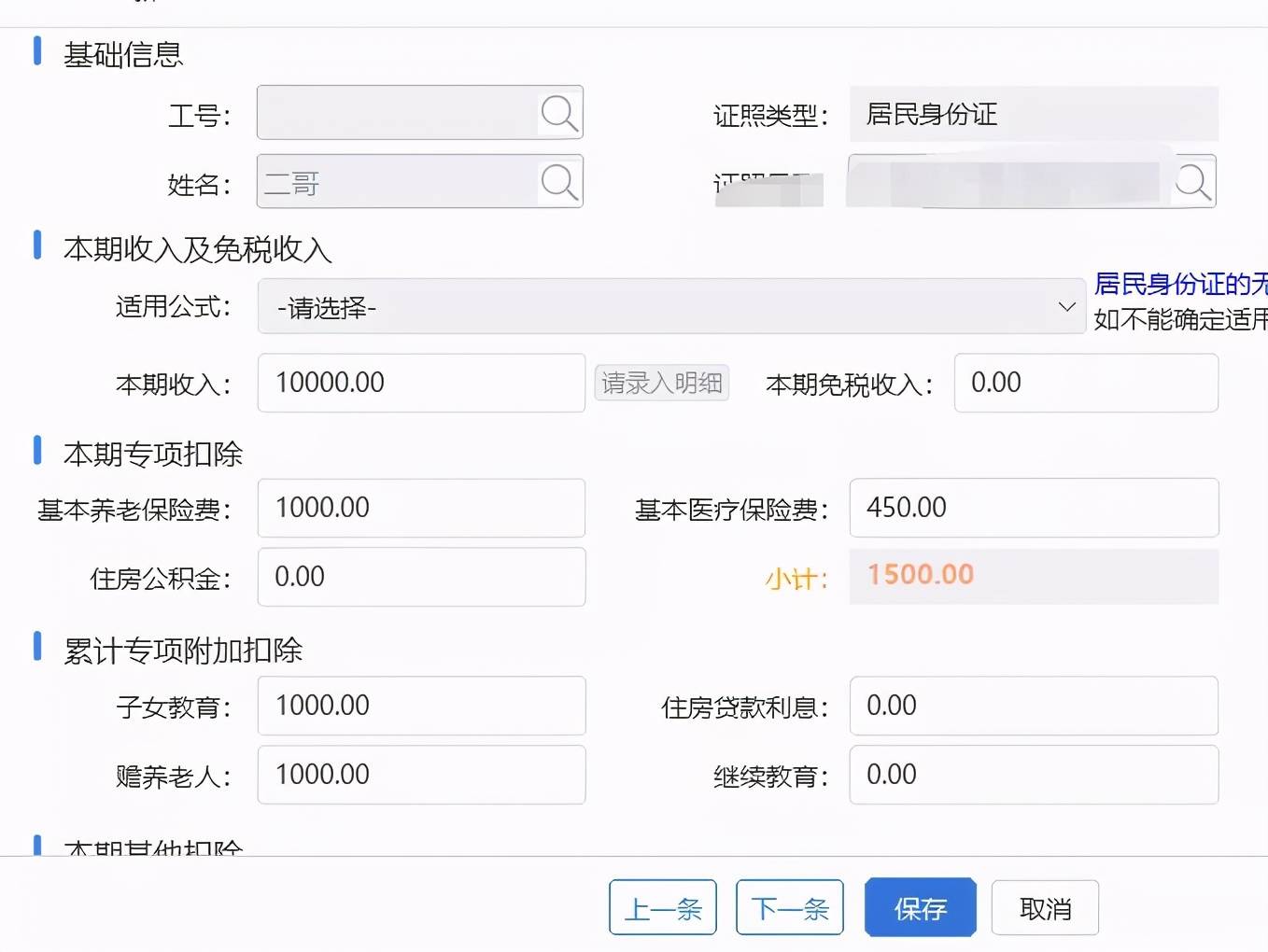The height and width of the screenshot is (952, 1268).
Task: Click the 子女教育 input field
Action: [x=420, y=706]
